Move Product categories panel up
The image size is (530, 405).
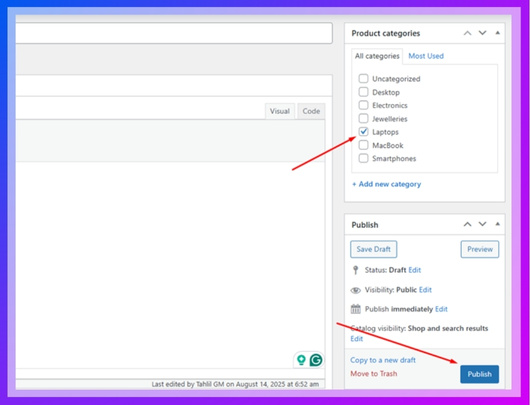(467, 33)
